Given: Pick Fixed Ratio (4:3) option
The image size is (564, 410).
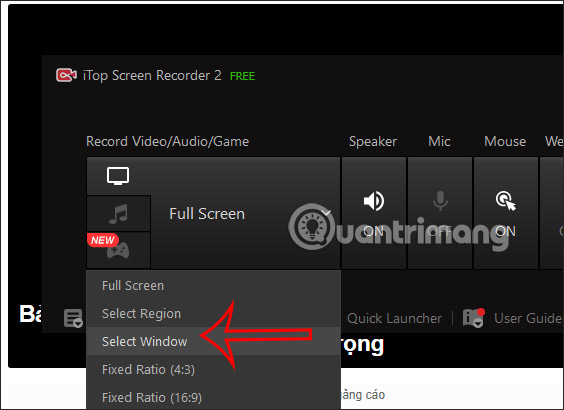Looking at the screenshot, I should pyautogui.click(x=213, y=369).
